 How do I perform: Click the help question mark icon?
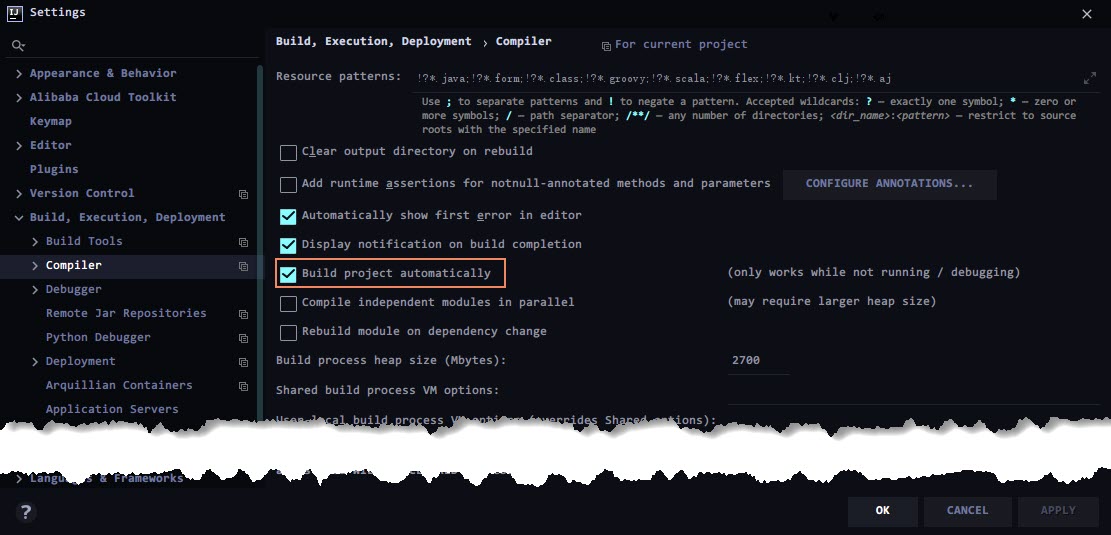[26, 512]
